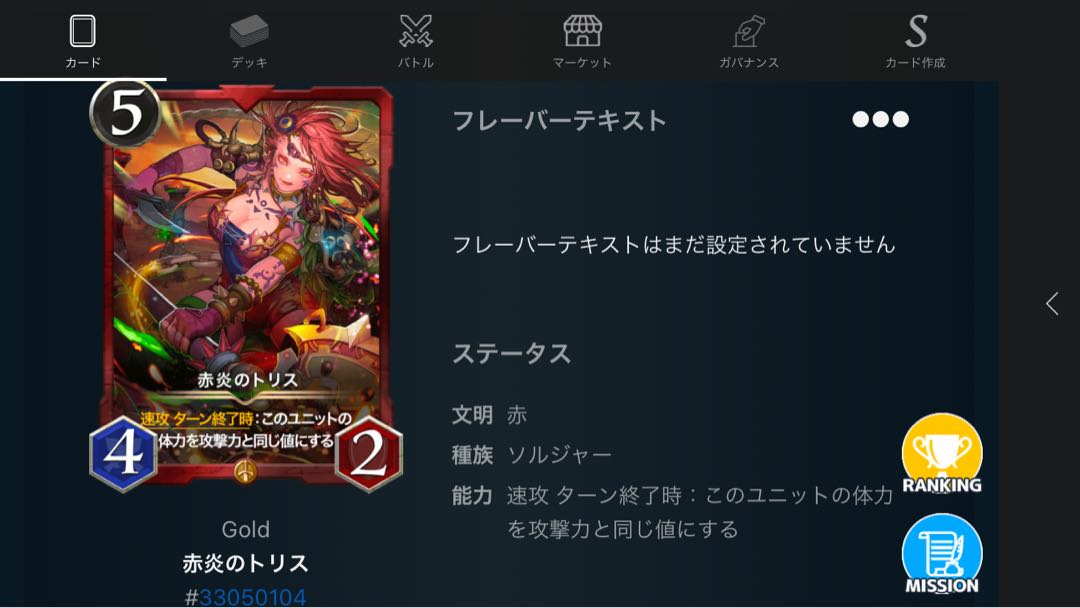This screenshot has height=608, width=1080.
Task: Click the ステータス section heading
Action: coord(512,354)
